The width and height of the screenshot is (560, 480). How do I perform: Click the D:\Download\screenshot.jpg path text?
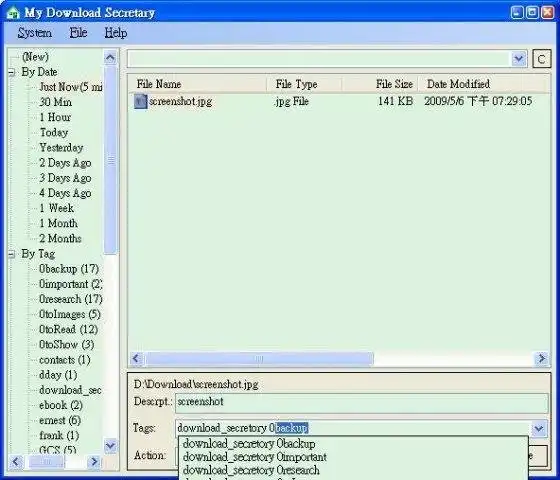(196, 384)
